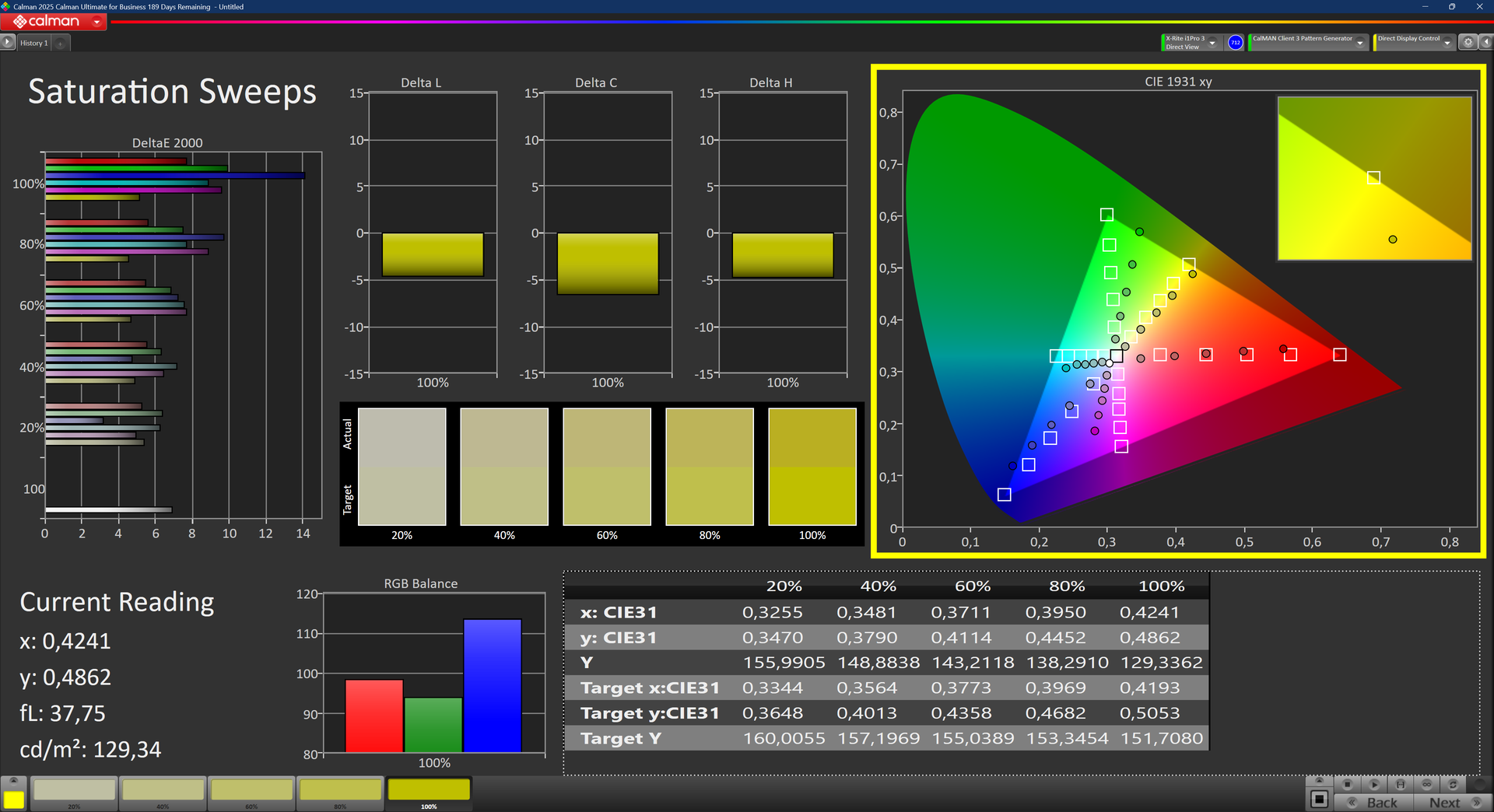The width and height of the screenshot is (1494, 812).
Task: Toggle the black pattern window square button
Action: pos(1319,799)
